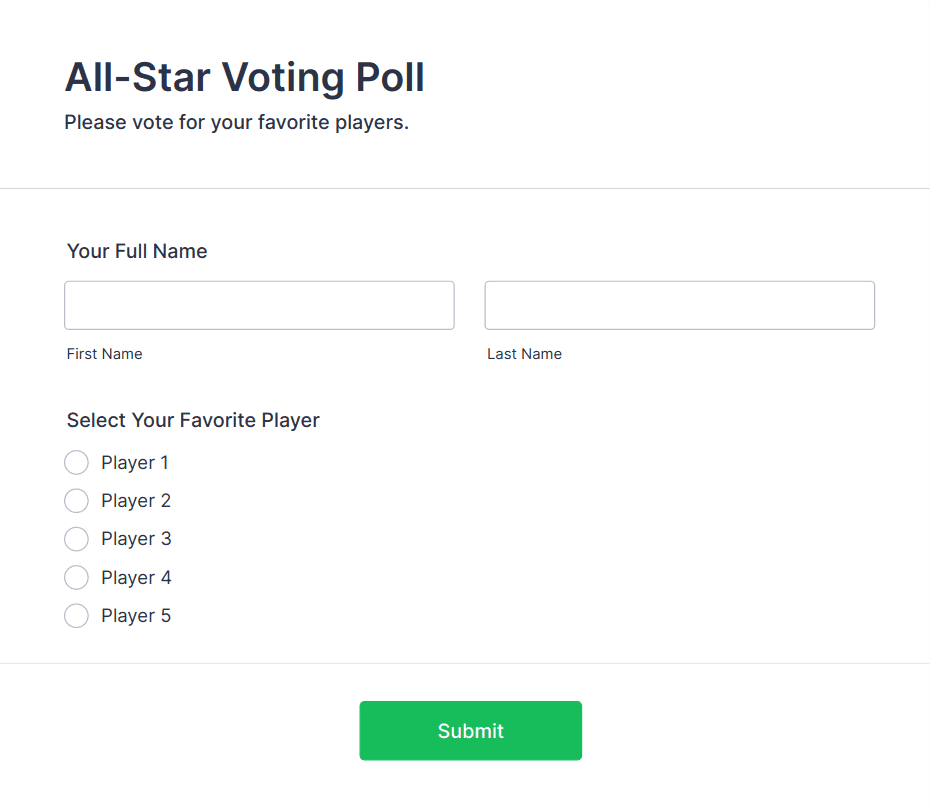Viewport: 930px width, 810px height.
Task: Click the 'Please vote for your favorite players' subtitle
Action: [236, 123]
